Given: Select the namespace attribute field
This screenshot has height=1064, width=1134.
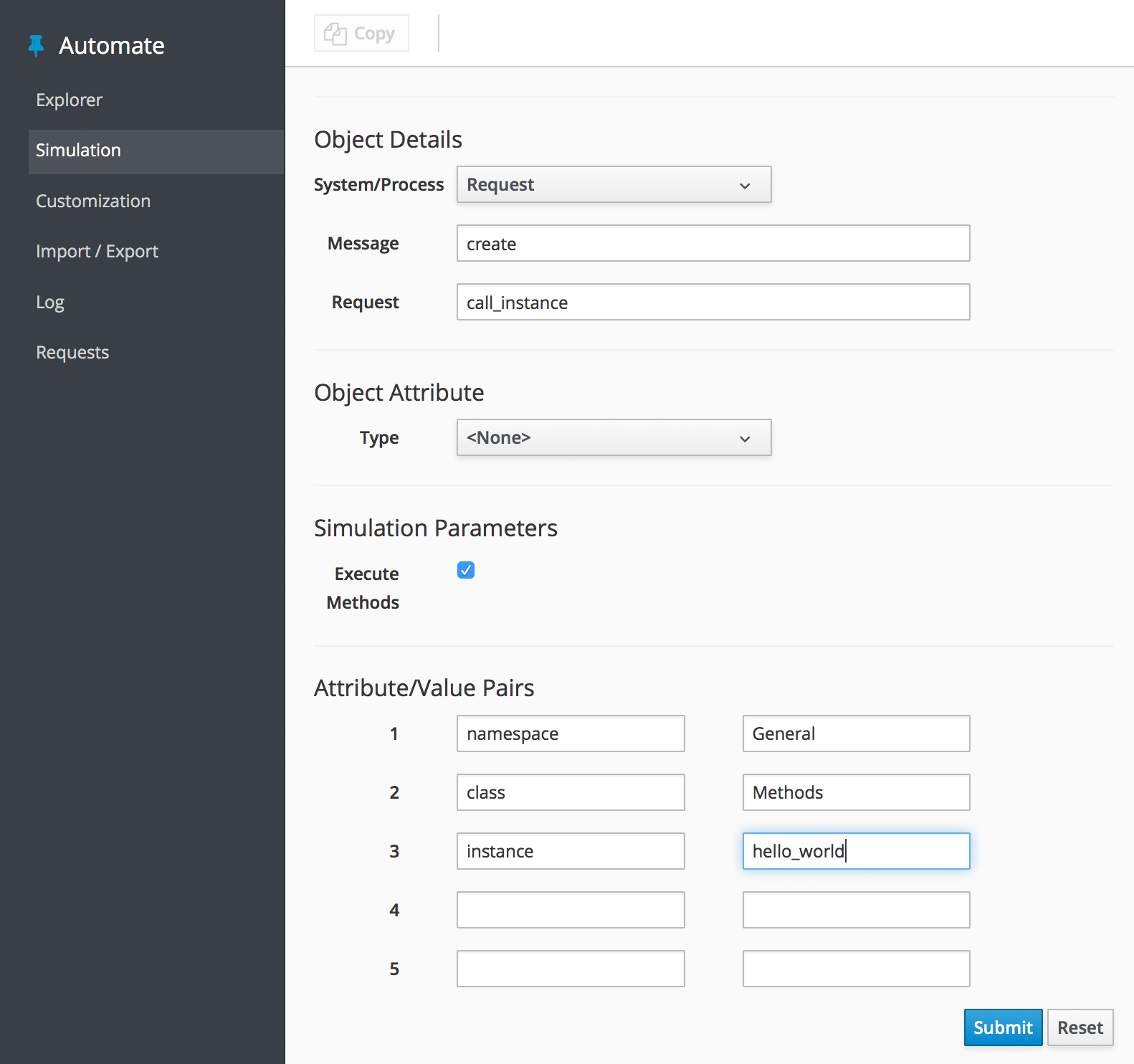Looking at the screenshot, I should [571, 733].
